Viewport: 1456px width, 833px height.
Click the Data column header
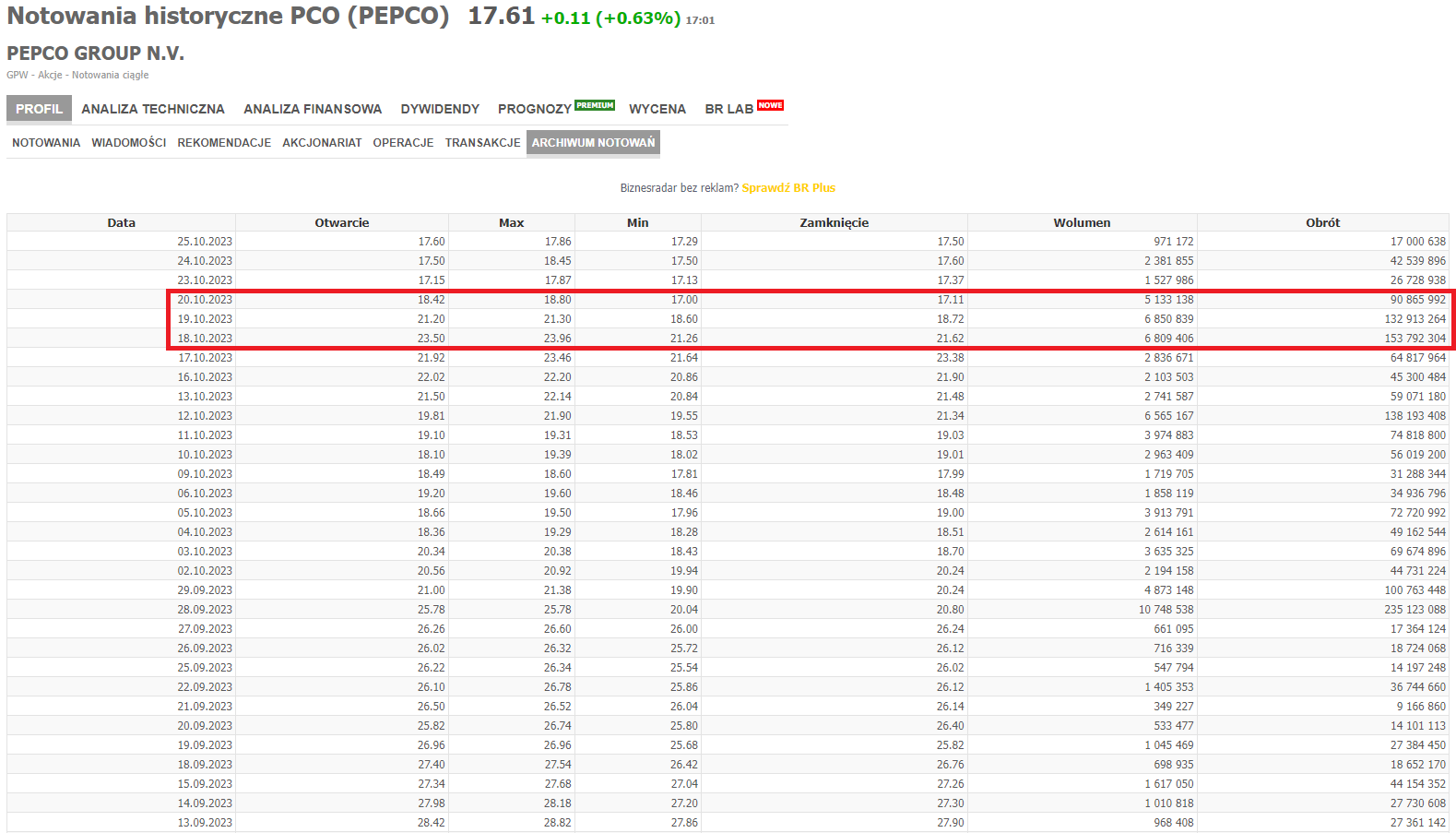pyautogui.click(x=121, y=222)
